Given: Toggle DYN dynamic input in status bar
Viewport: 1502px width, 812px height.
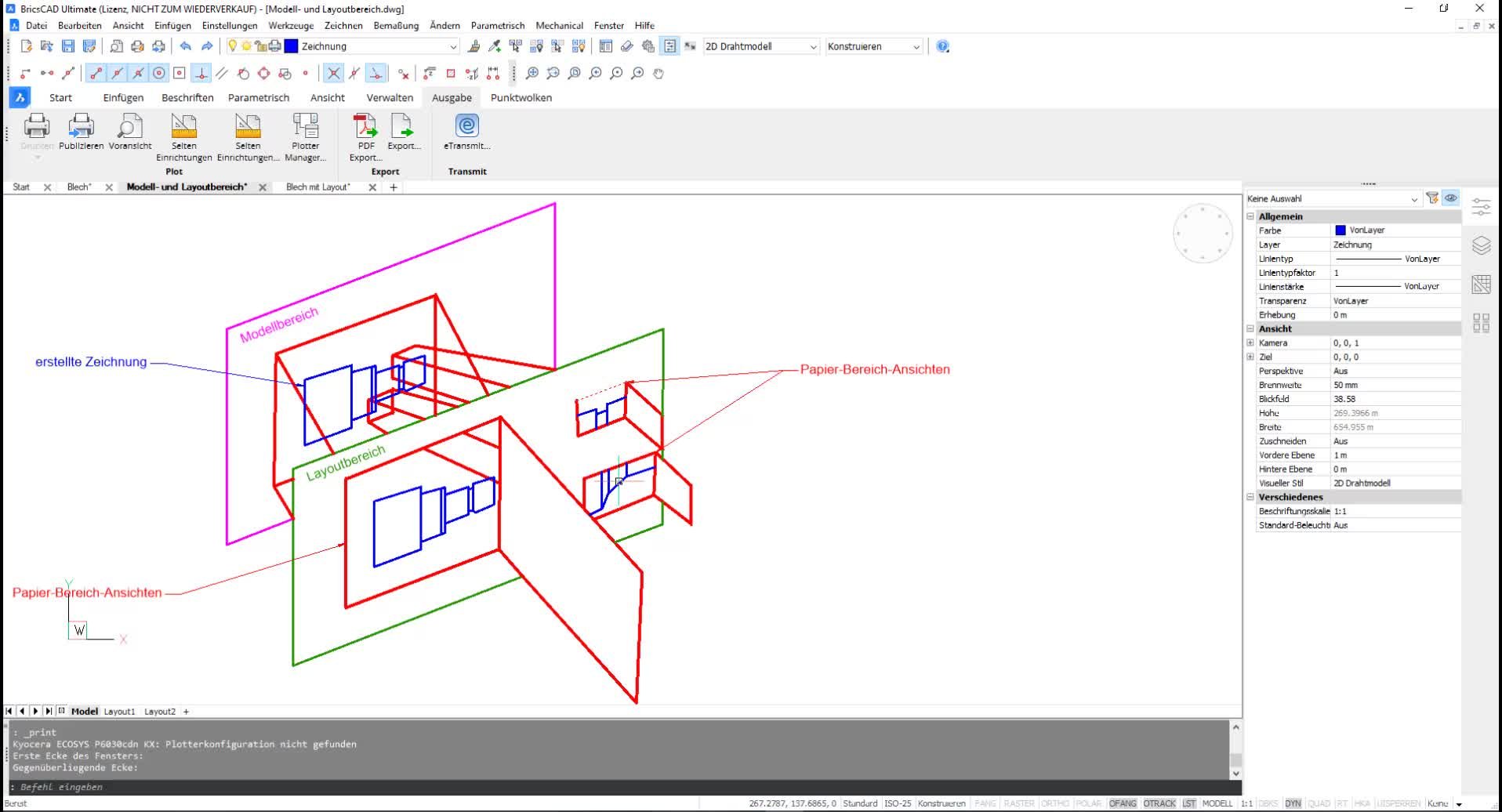Looking at the screenshot, I should pyautogui.click(x=1293, y=803).
